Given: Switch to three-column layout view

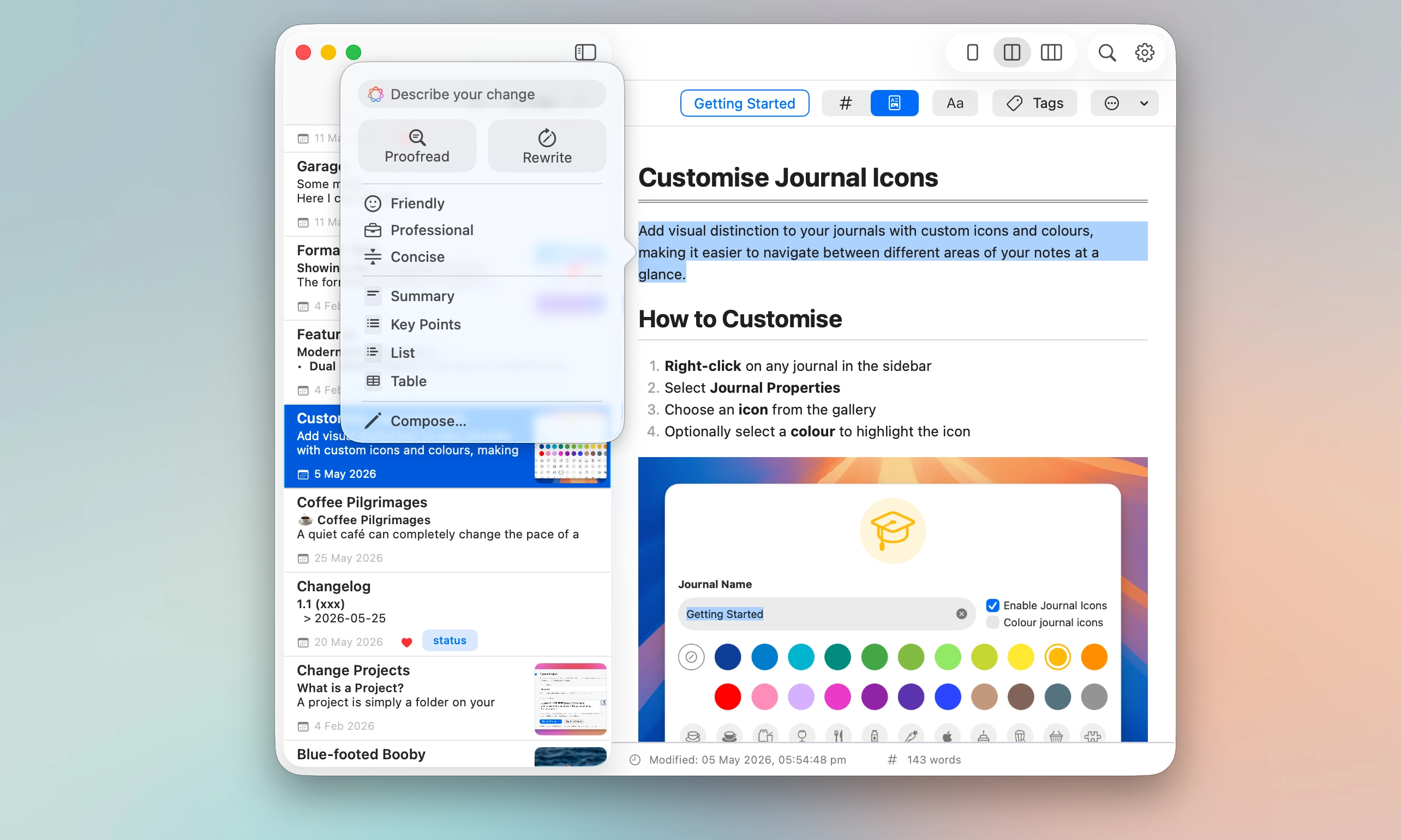Looking at the screenshot, I should pos(1051,53).
